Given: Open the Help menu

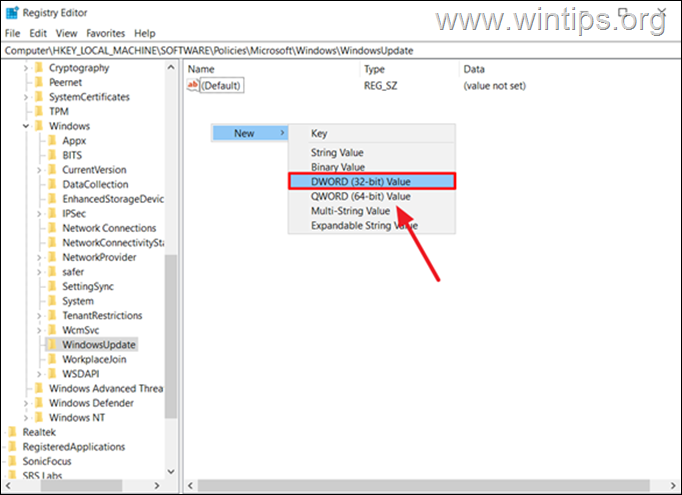Looking at the screenshot, I should 144,33.
